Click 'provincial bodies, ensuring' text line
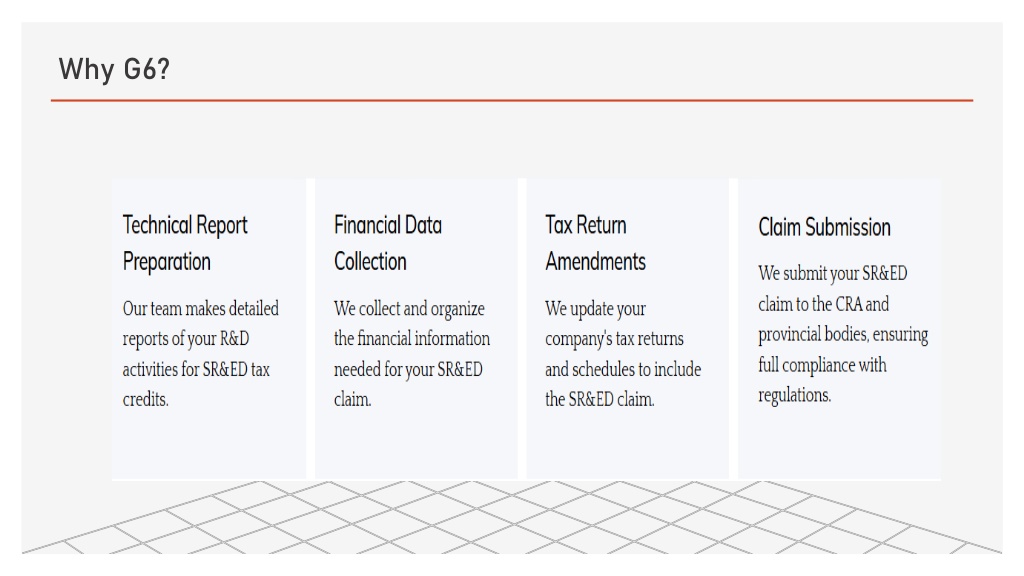Screen dimensions: 1024x576 [x=843, y=334]
